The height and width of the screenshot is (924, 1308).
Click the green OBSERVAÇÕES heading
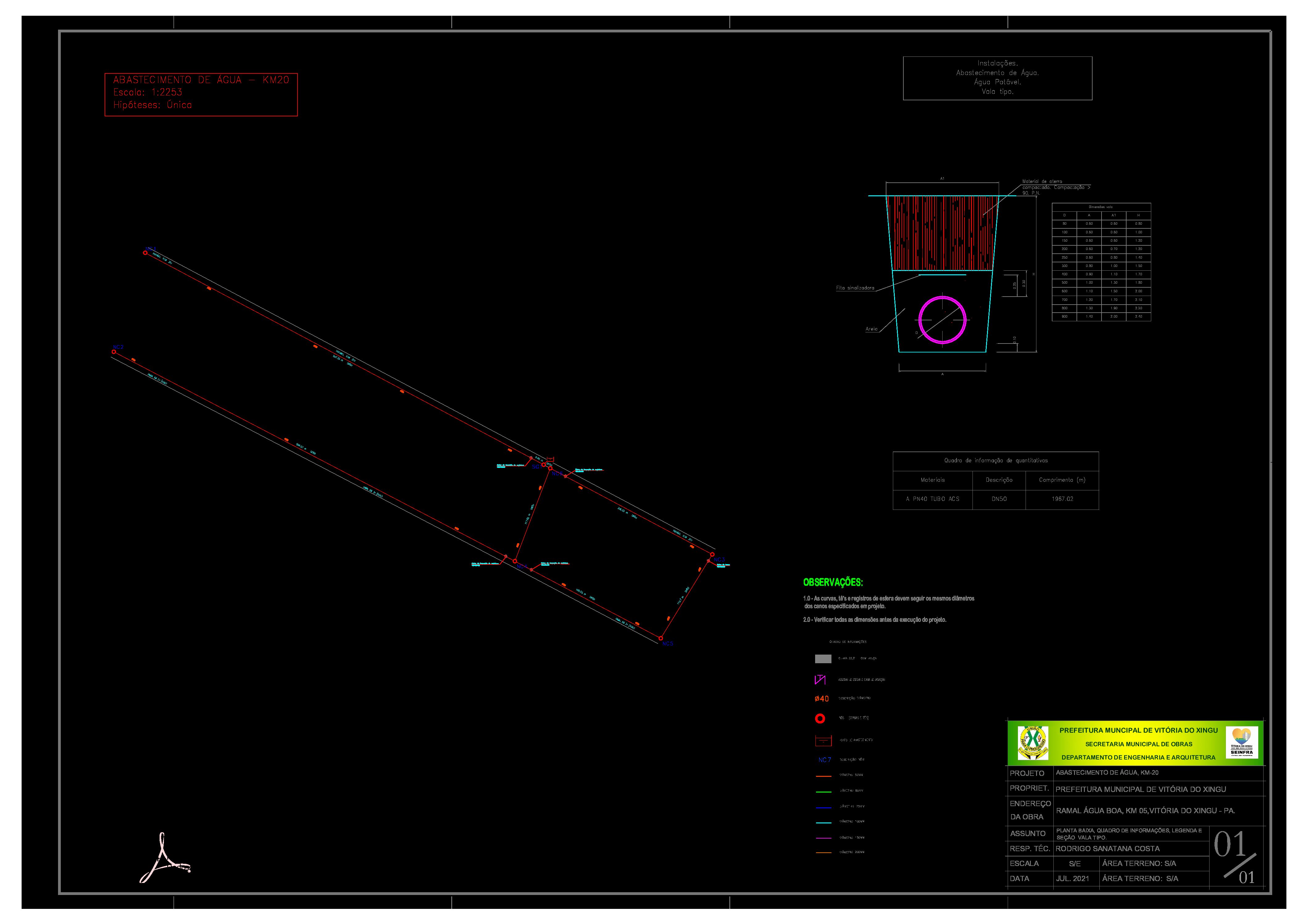[x=833, y=582]
